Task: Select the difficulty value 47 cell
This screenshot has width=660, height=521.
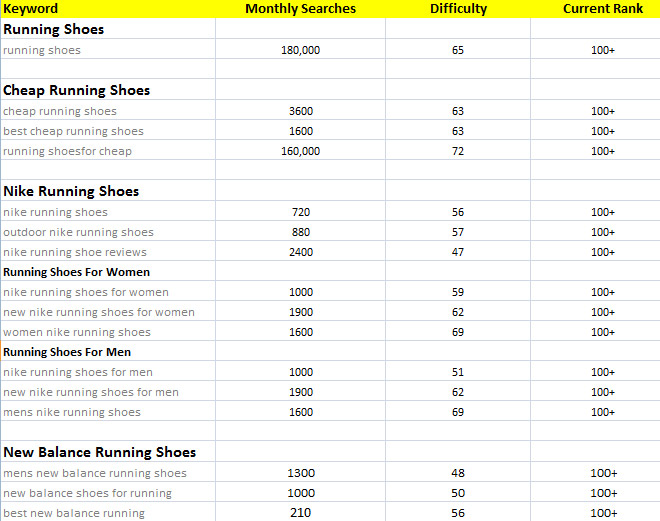Action: pyautogui.click(x=458, y=252)
